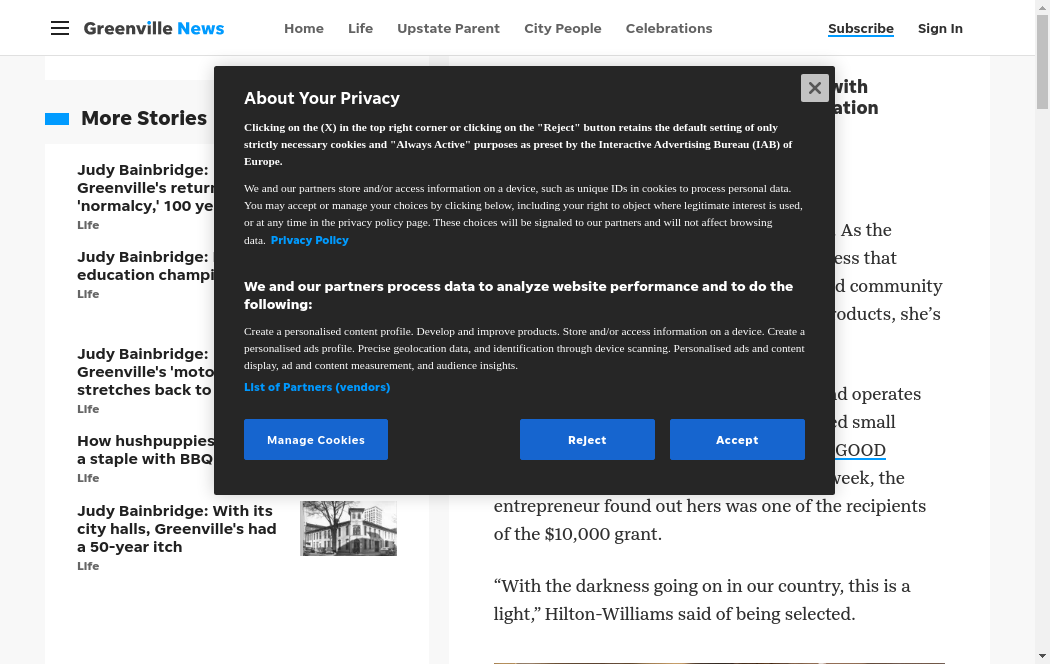The width and height of the screenshot is (1050, 664).
Task: Read the 50-year itch city halls story
Action: pos(176,528)
